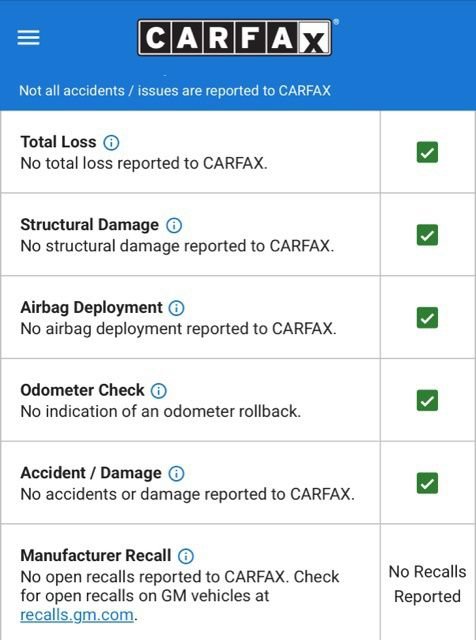
Task: Select the Manufacturer Recall heading
Action: tap(96, 556)
